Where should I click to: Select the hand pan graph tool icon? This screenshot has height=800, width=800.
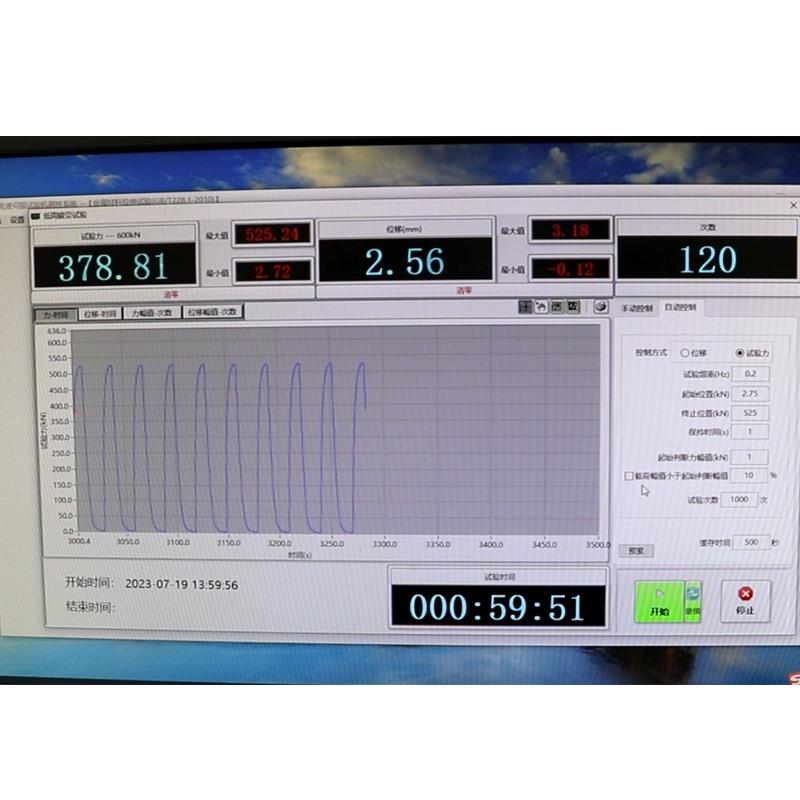click(x=541, y=307)
